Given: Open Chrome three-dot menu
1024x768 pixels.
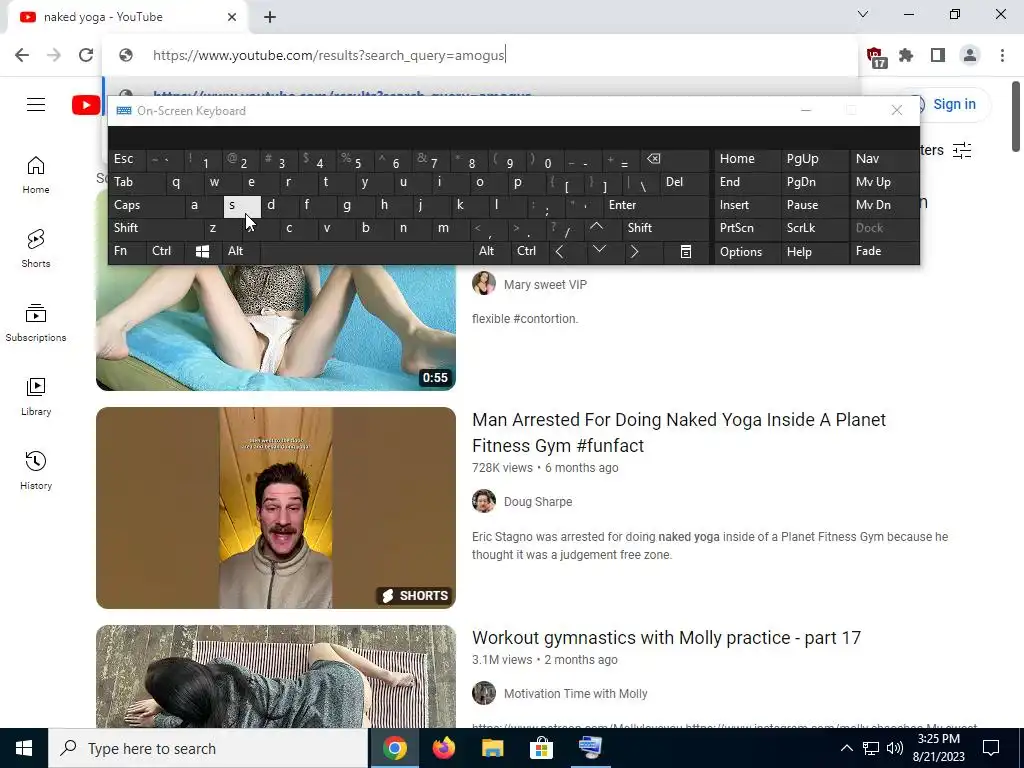Looking at the screenshot, I should pyautogui.click(x=1002, y=55).
